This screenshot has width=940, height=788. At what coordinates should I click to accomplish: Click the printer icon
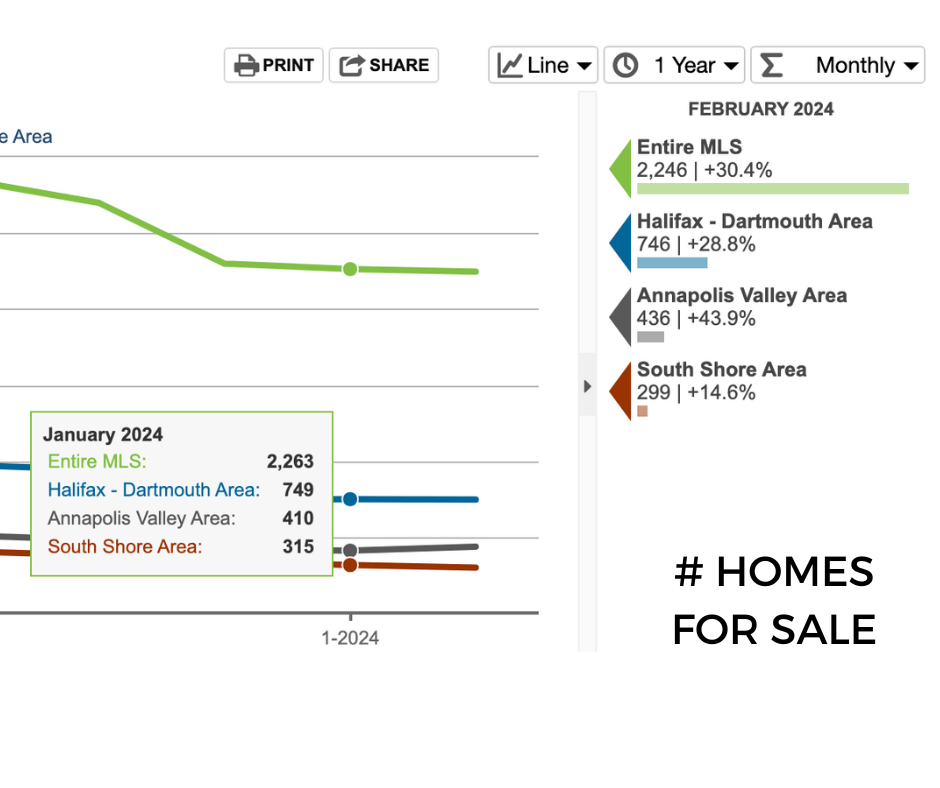246,65
